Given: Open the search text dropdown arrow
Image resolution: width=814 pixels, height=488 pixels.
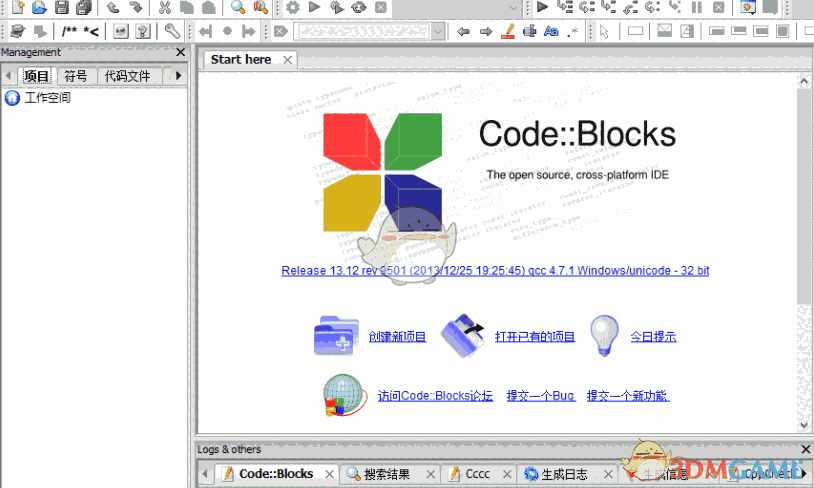Looking at the screenshot, I should 439,32.
